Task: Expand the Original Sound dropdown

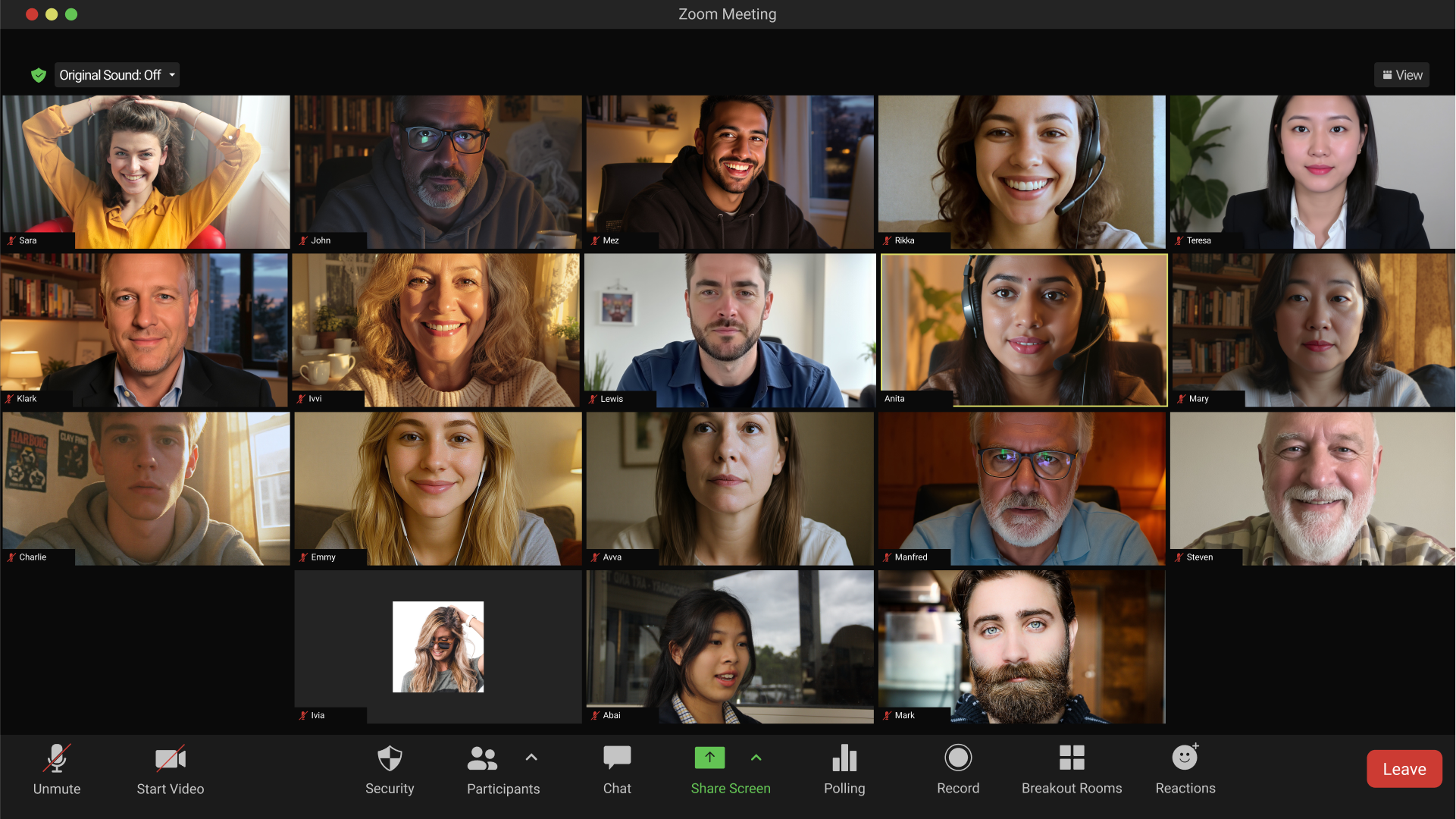Action: tap(172, 75)
